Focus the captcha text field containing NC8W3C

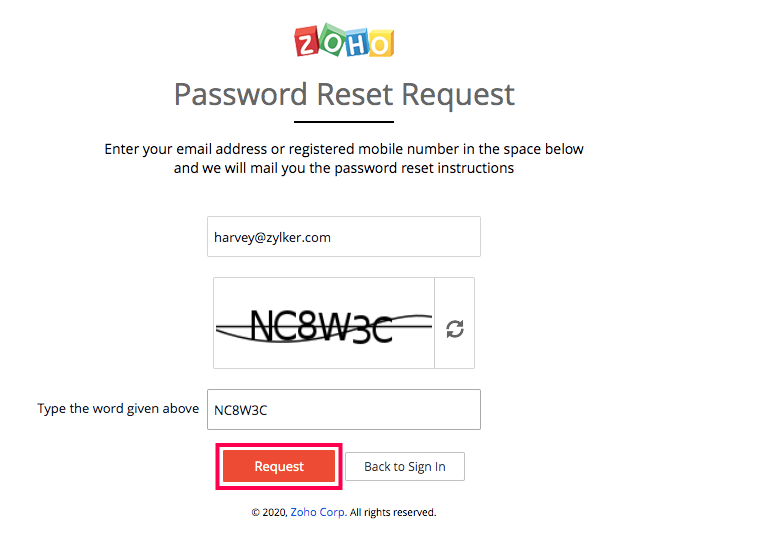(x=343, y=410)
